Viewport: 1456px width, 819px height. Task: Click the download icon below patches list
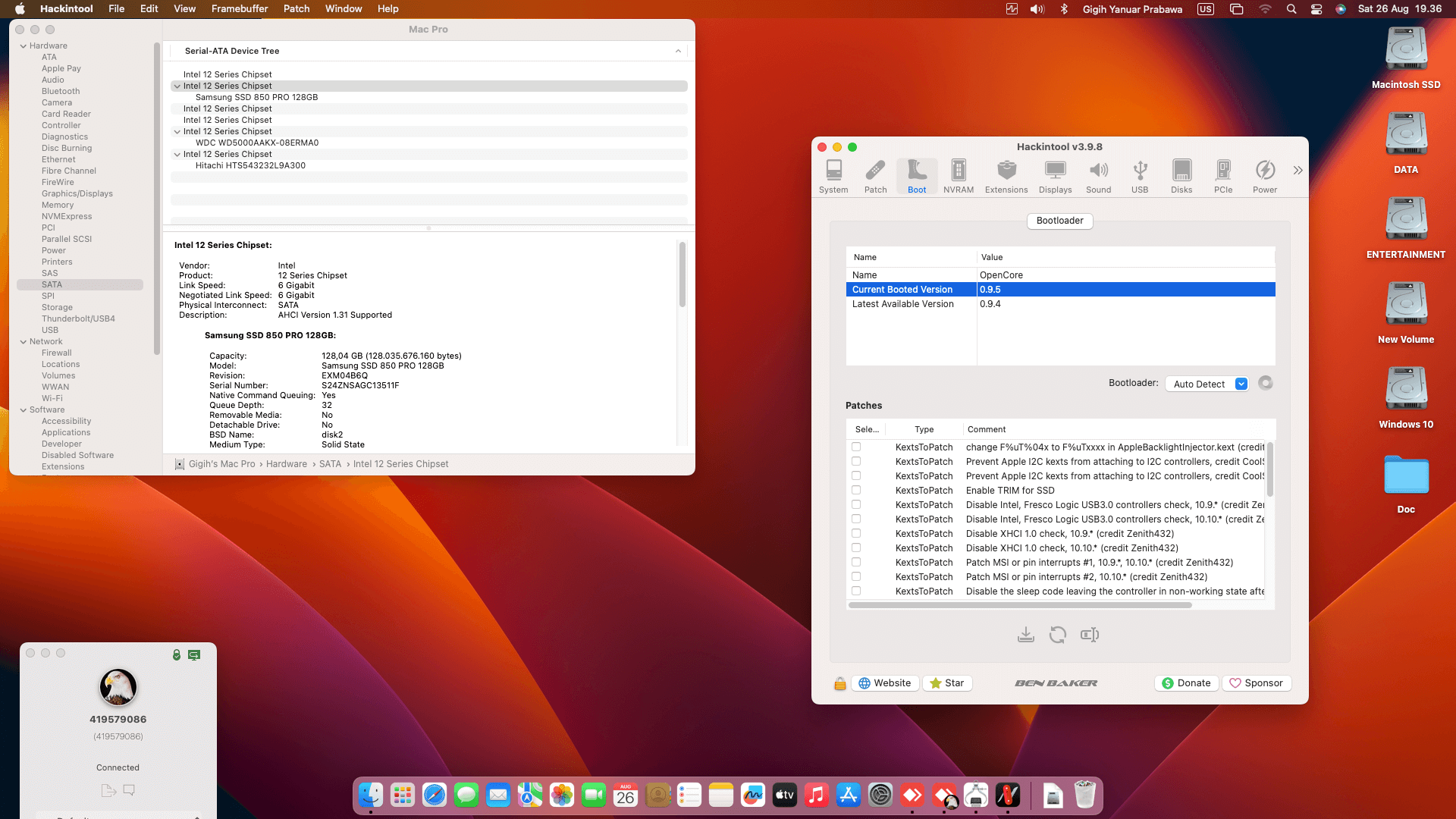[x=1025, y=635]
